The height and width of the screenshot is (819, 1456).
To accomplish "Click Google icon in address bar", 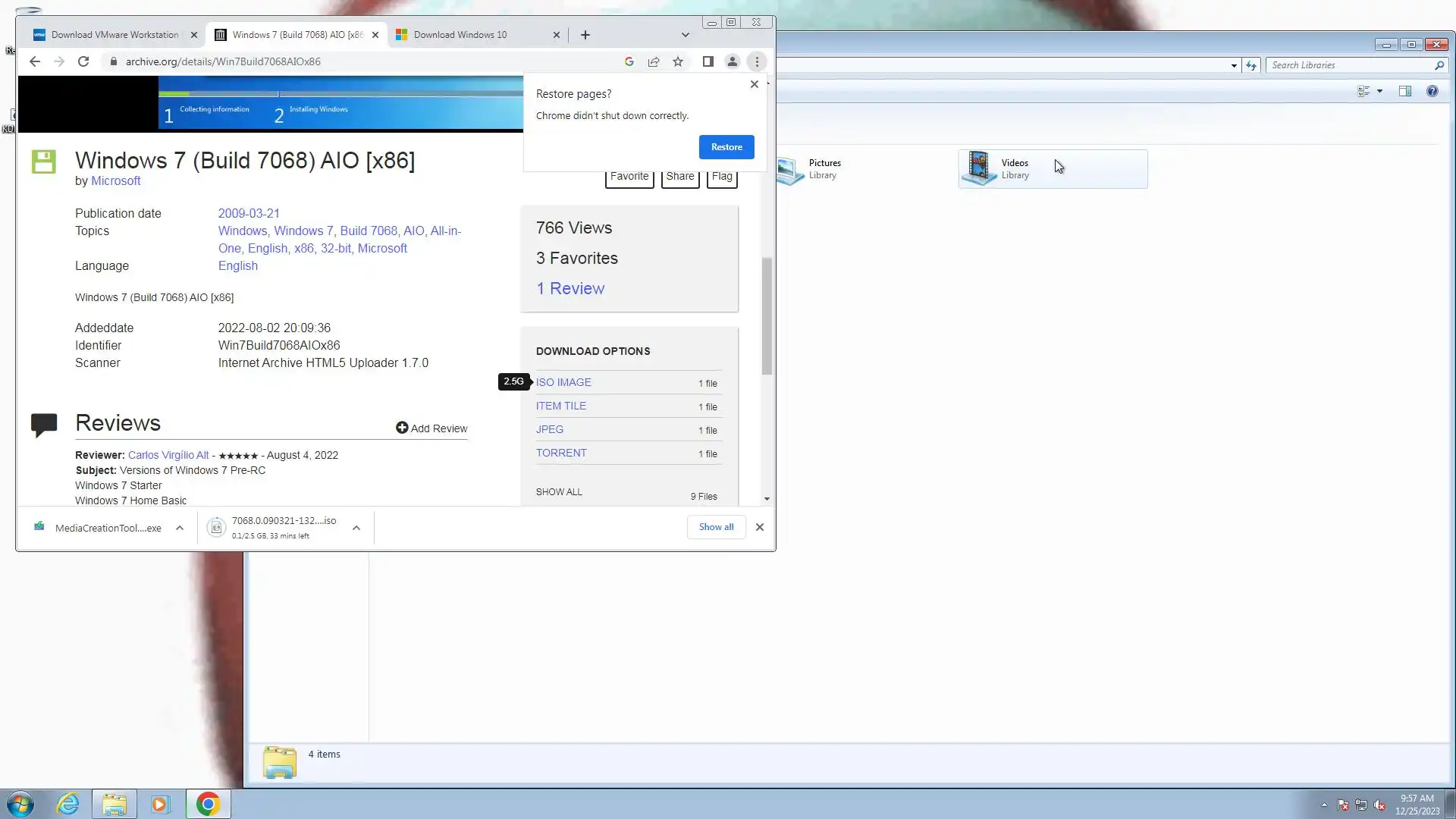I will 629,61.
